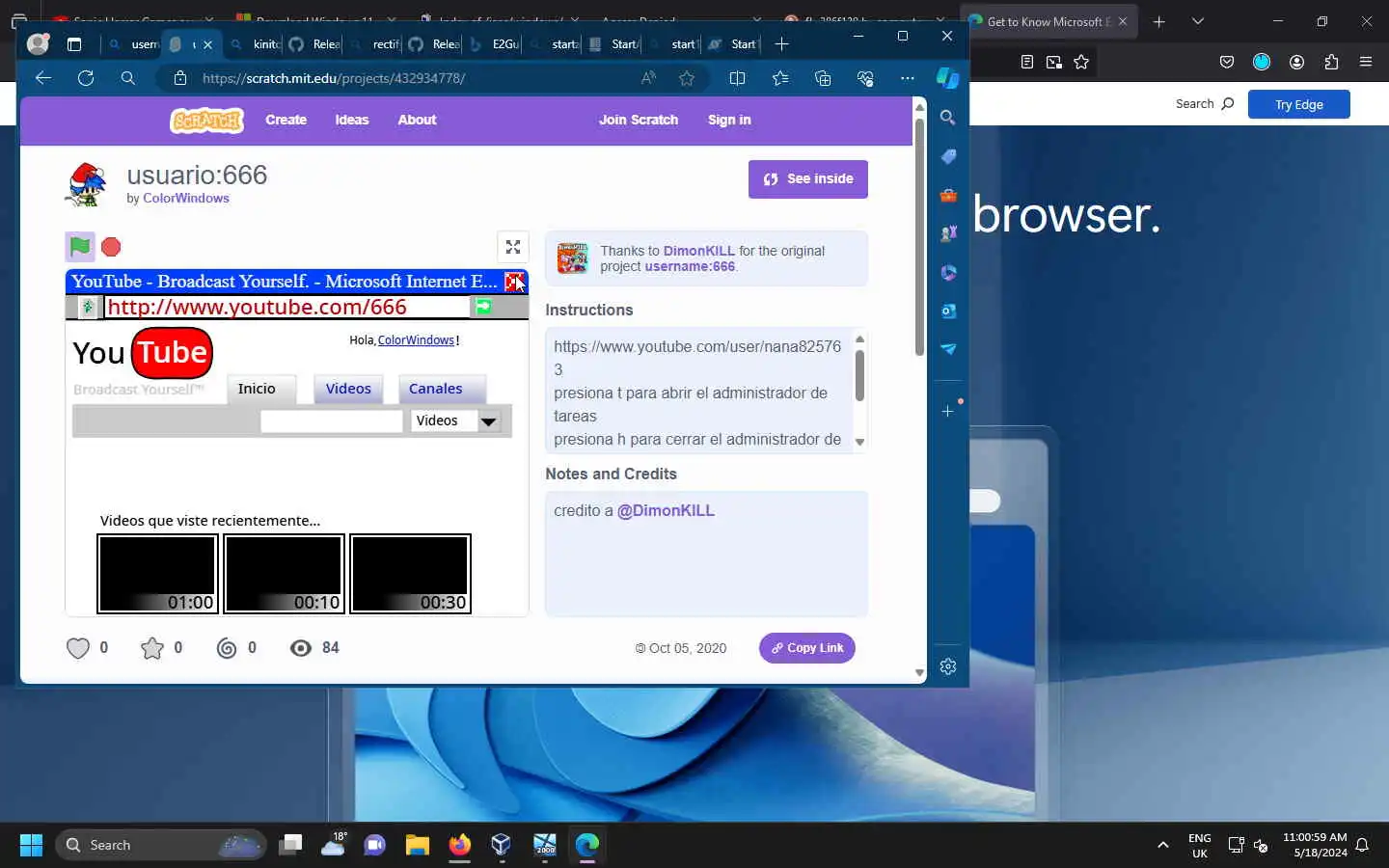Click @DimonKILL link in Notes and Credits
This screenshot has width=1389, height=868.
[x=666, y=511]
